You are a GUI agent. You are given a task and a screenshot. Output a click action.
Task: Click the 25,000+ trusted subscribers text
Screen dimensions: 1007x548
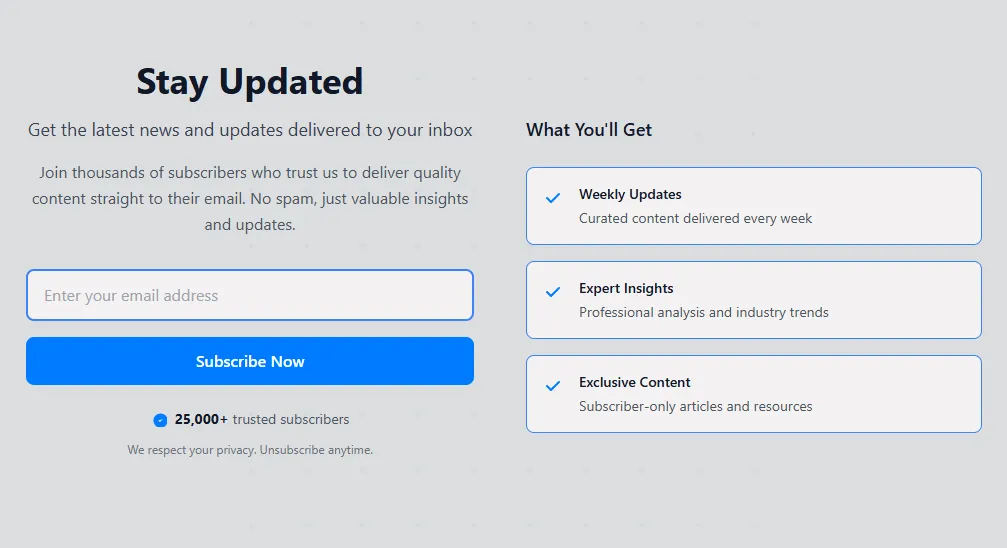(x=262, y=419)
